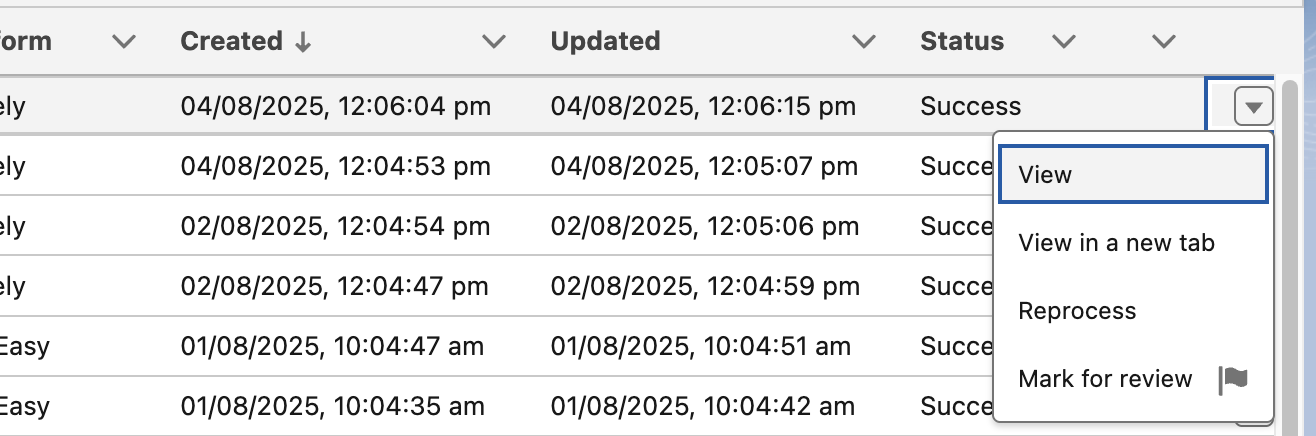Image resolution: width=1316 pixels, height=436 pixels.
Task: Select the row created 01/08/2025, 10:04:47 am
Action: (x=332, y=347)
